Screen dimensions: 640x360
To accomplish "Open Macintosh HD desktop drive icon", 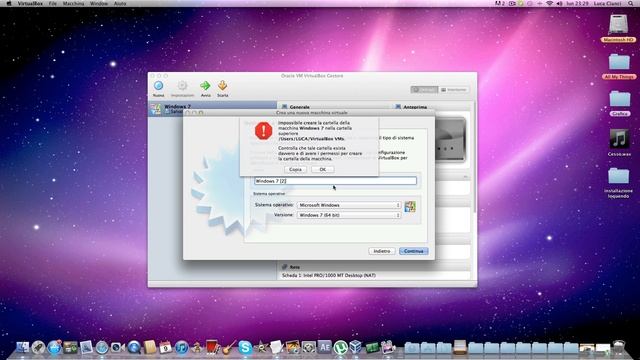I will tap(618, 24).
